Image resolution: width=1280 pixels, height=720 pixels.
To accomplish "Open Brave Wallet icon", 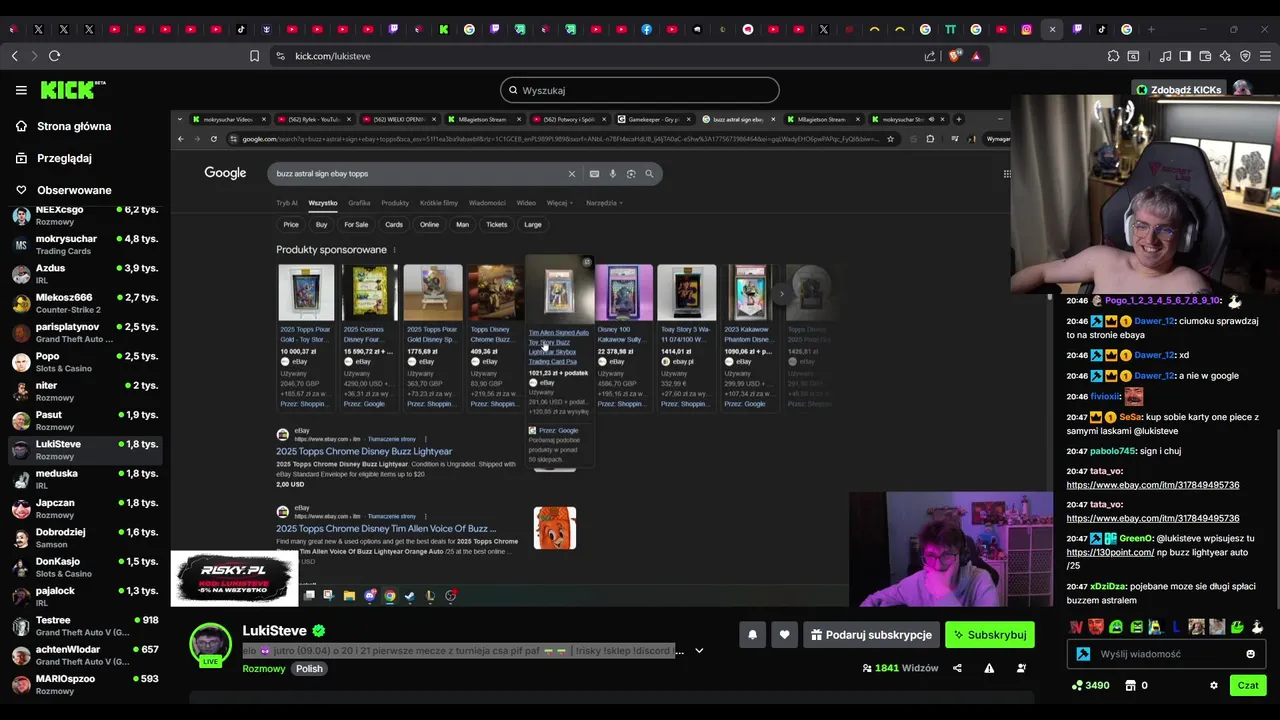I will pyautogui.click(x=1205, y=56).
